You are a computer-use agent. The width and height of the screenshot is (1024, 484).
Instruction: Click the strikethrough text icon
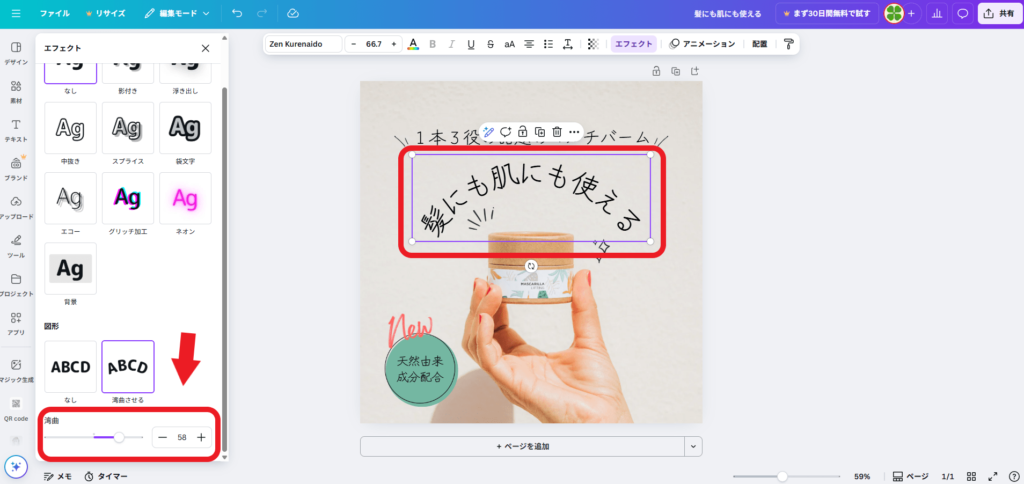coord(490,44)
